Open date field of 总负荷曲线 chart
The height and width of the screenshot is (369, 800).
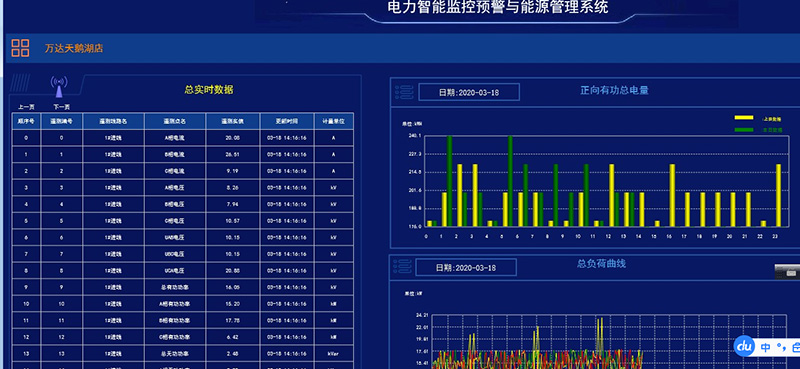[466, 267]
